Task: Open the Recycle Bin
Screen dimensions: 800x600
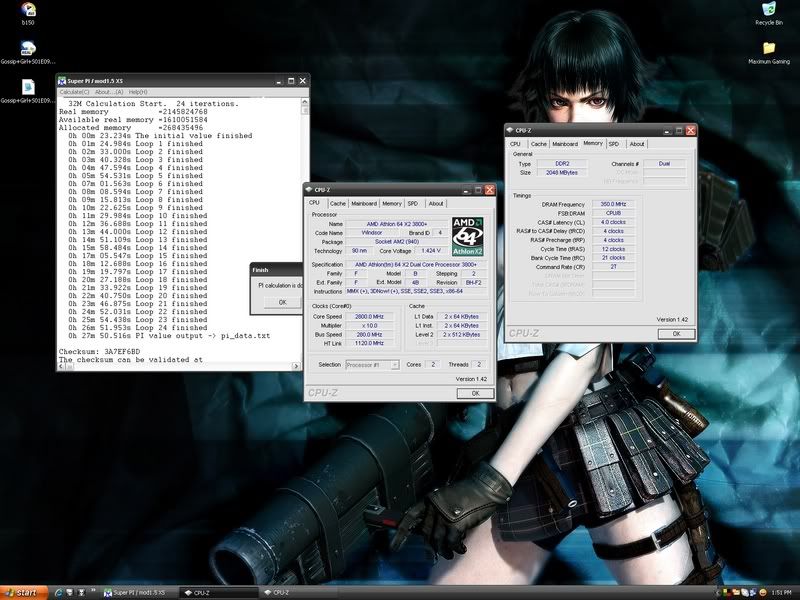Action: pyautogui.click(x=769, y=11)
